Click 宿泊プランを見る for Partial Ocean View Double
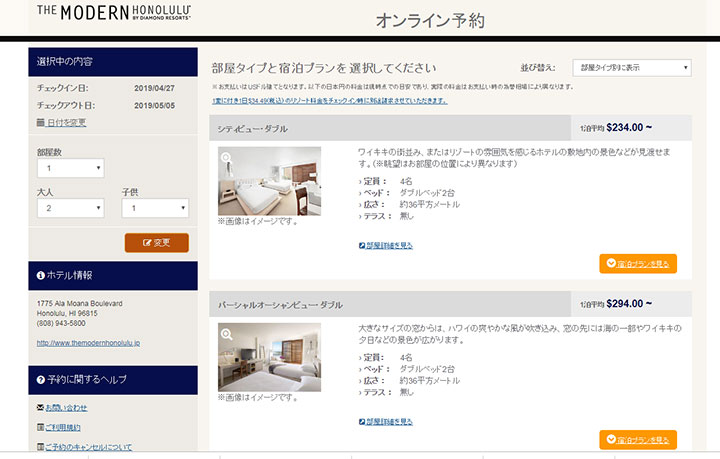The width and height of the screenshot is (720, 459). click(x=638, y=439)
